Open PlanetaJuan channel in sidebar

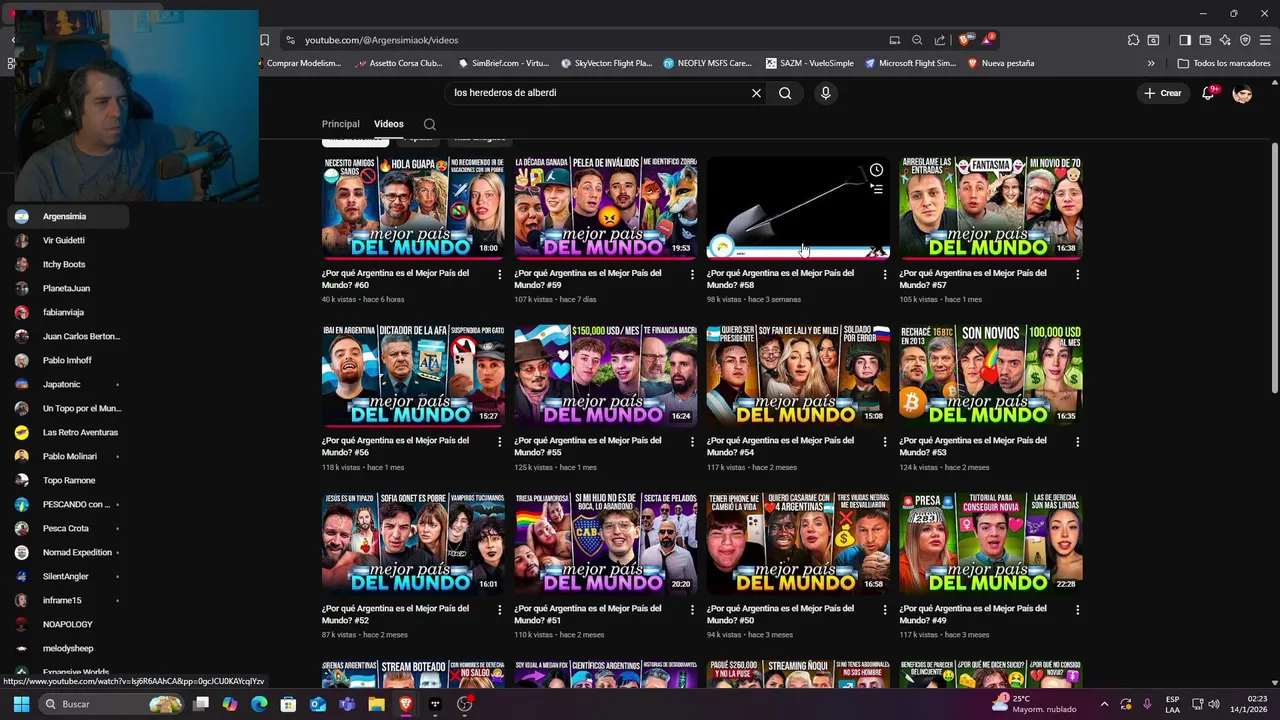point(68,288)
